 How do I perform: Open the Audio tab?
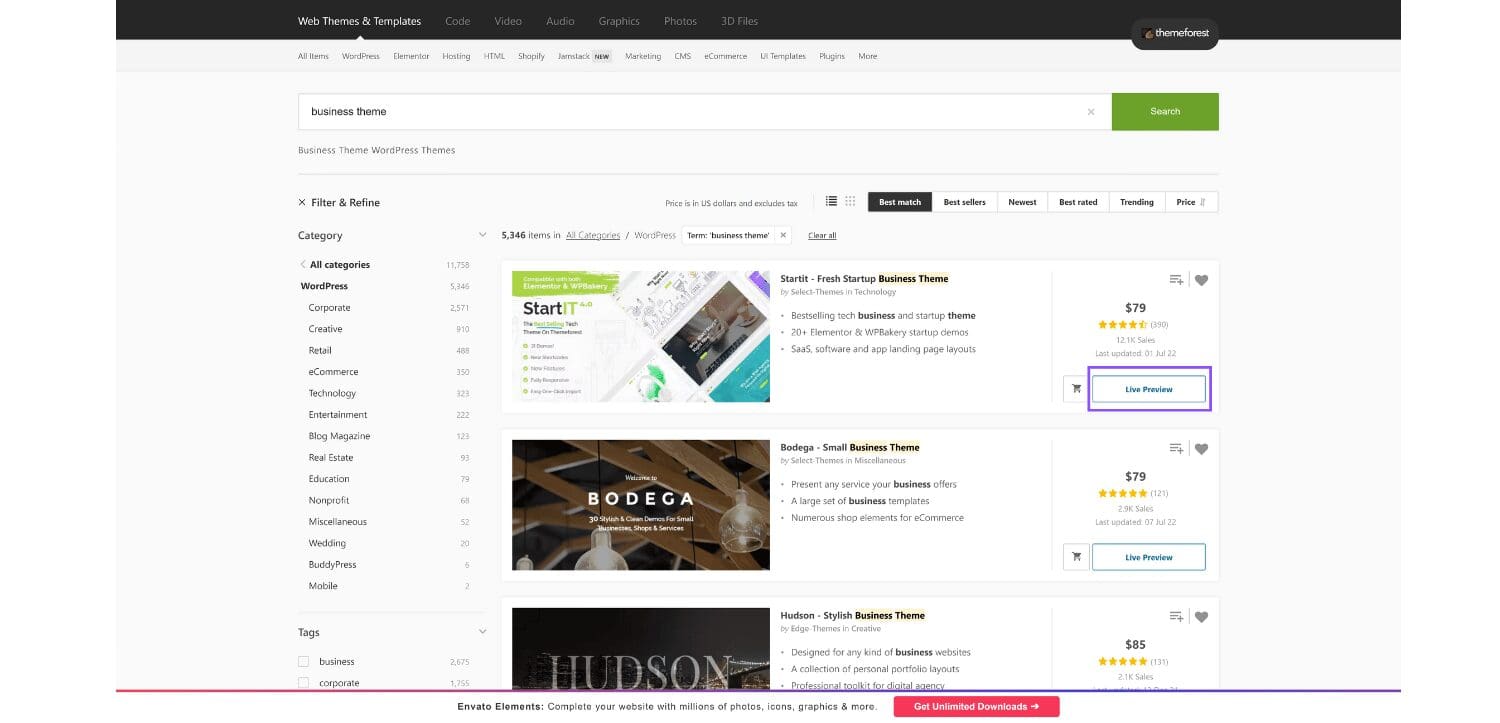tap(560, 21)
